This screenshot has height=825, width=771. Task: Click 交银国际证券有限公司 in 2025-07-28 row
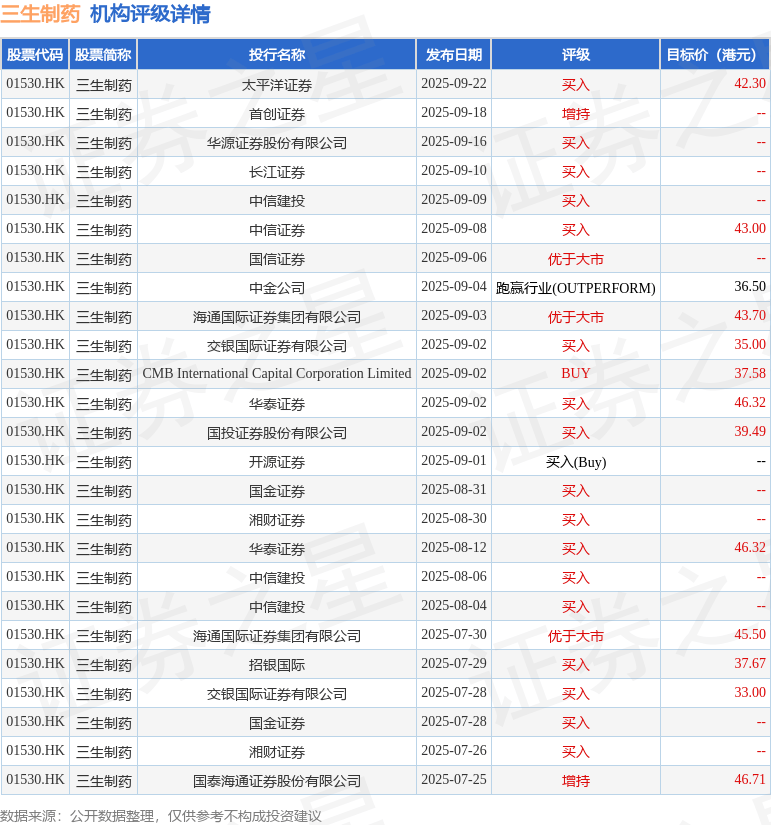coord(277,693)
